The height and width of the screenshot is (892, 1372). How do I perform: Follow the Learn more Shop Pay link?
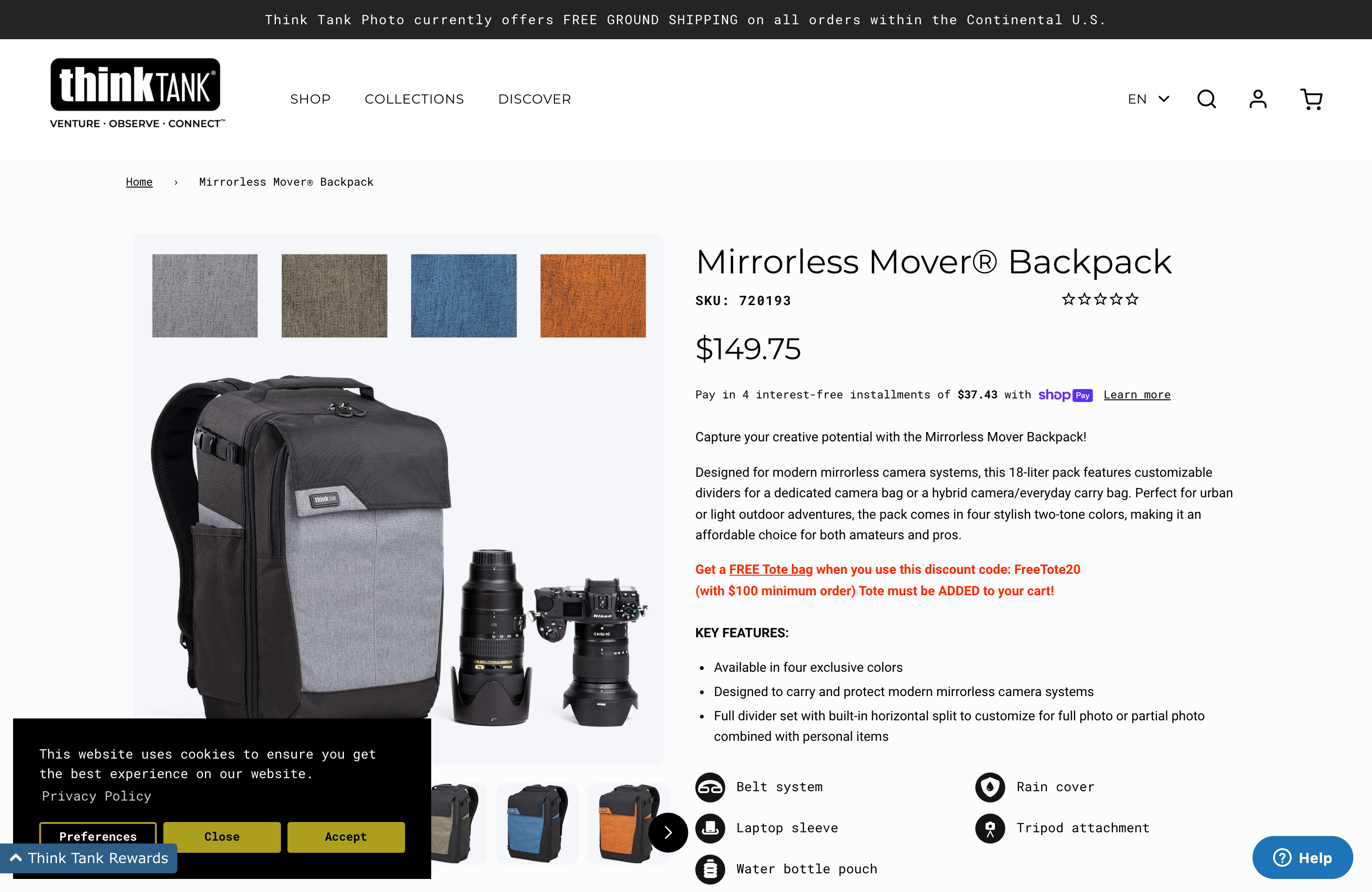[1137, 395]
